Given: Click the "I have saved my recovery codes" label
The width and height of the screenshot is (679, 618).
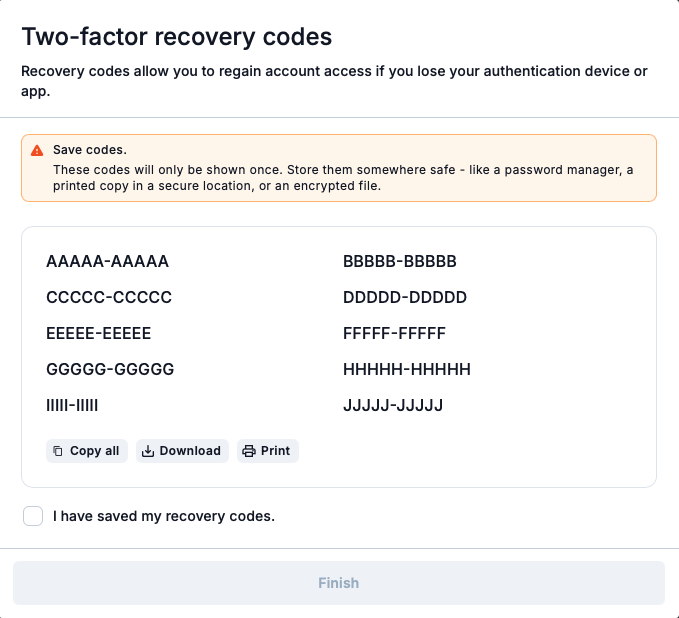Looking at the screenshot, I should pyautogui.click(x=163, y=516).
